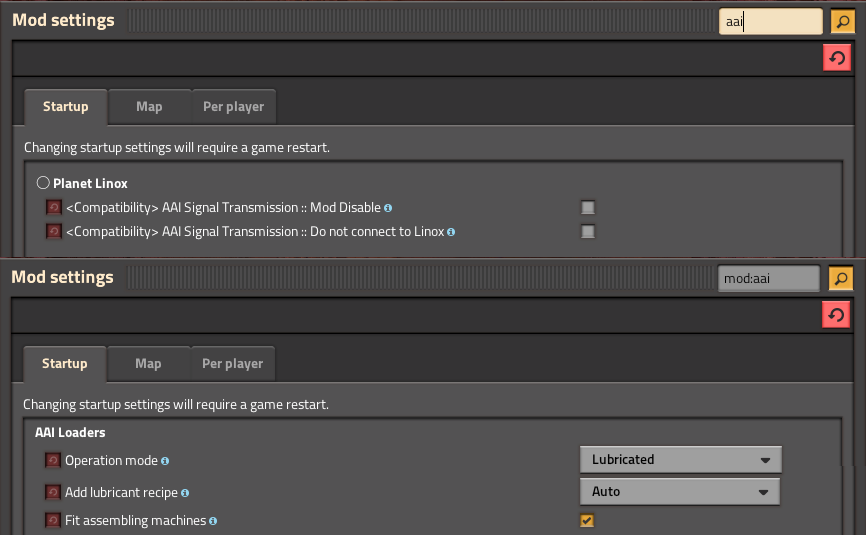Viewport: 866px width, 535px height.
Task: Reset the Fit assembling machines setting
Action: [x=53, y=521]
